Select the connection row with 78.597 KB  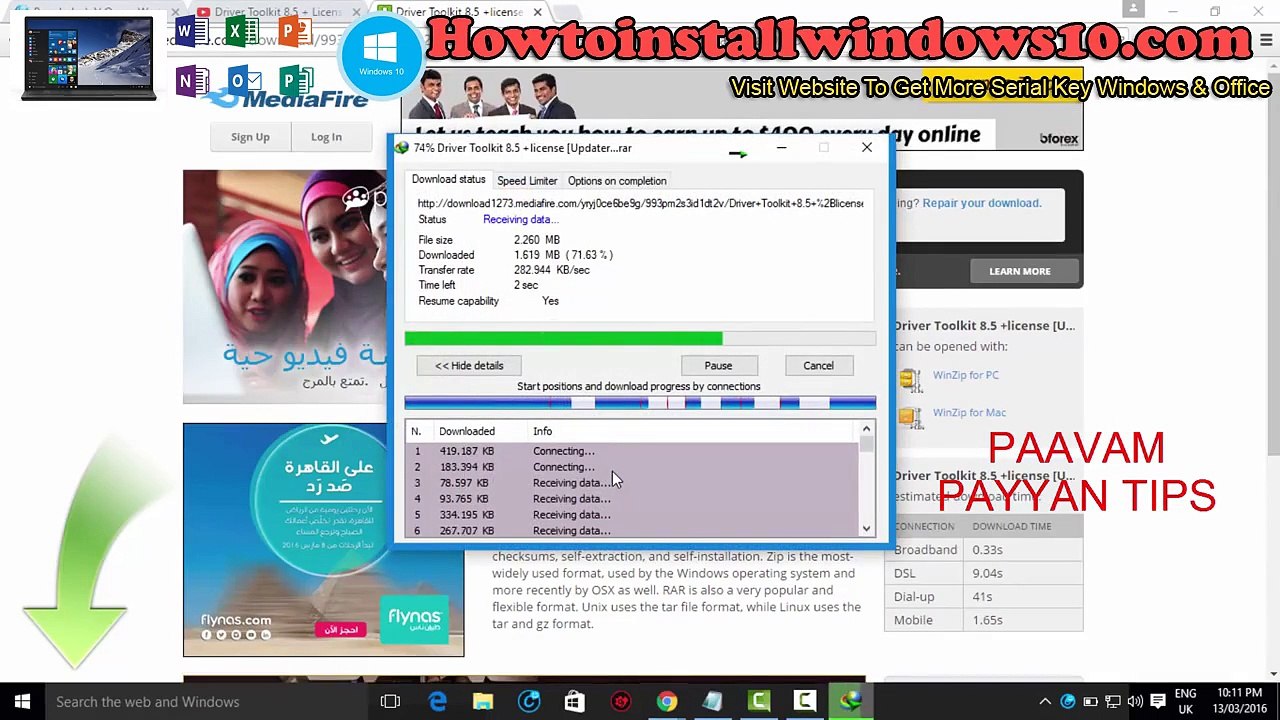click(632, 483)
